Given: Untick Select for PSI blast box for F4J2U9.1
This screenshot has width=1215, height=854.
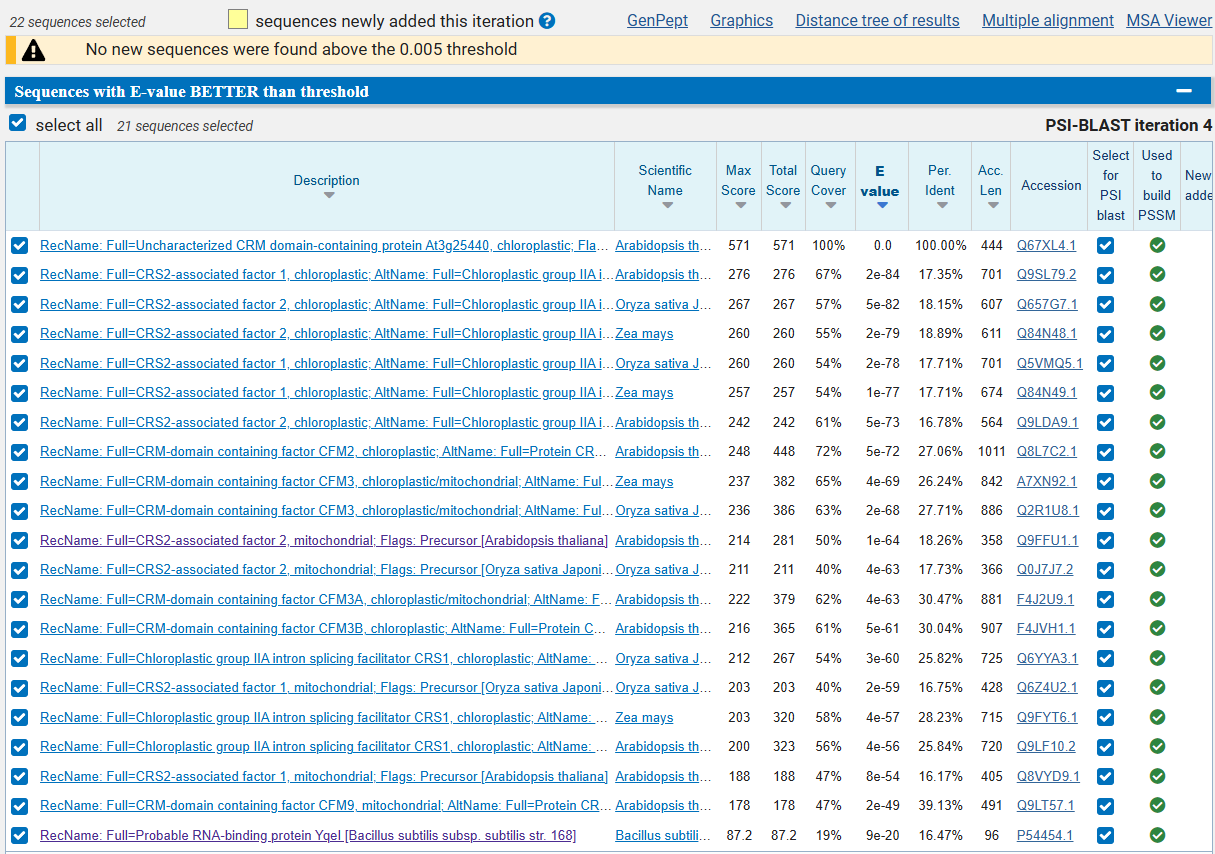Looking at the screenshot, I should click(x=1105, y=599).
